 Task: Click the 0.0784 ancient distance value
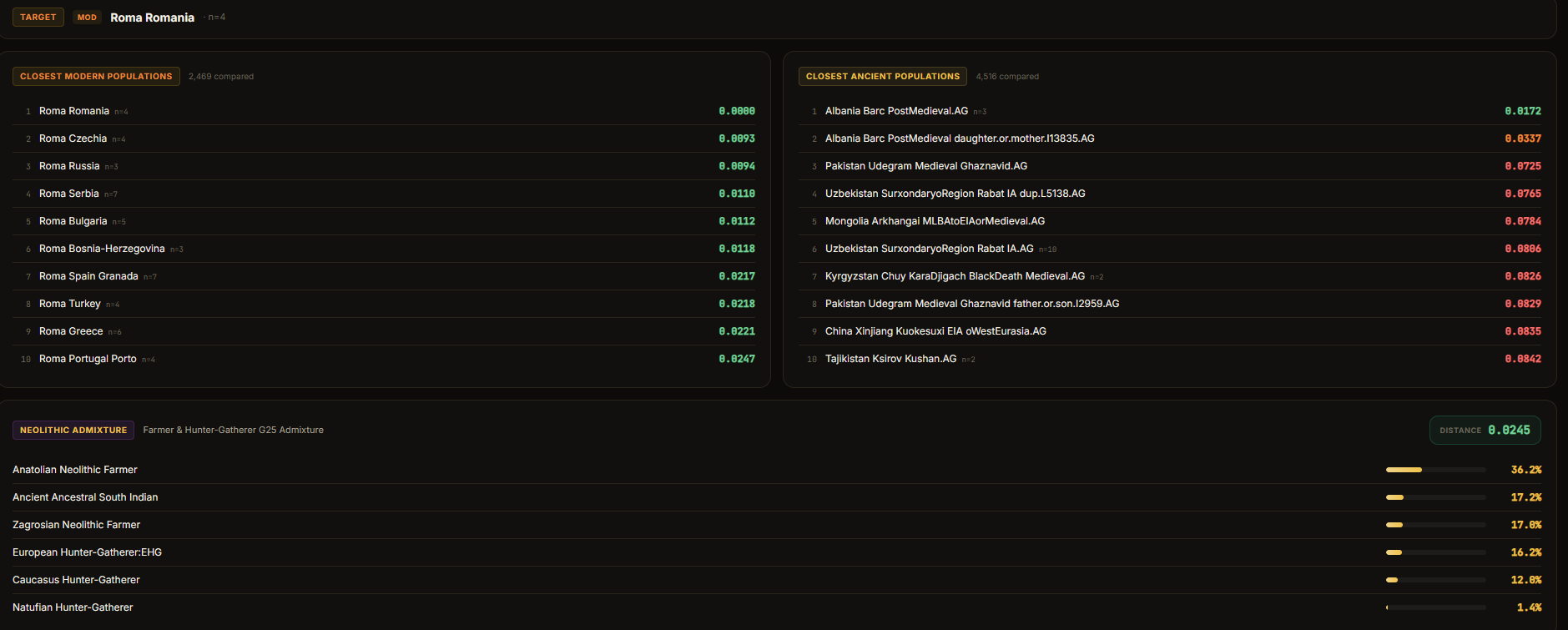click(1523, 221)
